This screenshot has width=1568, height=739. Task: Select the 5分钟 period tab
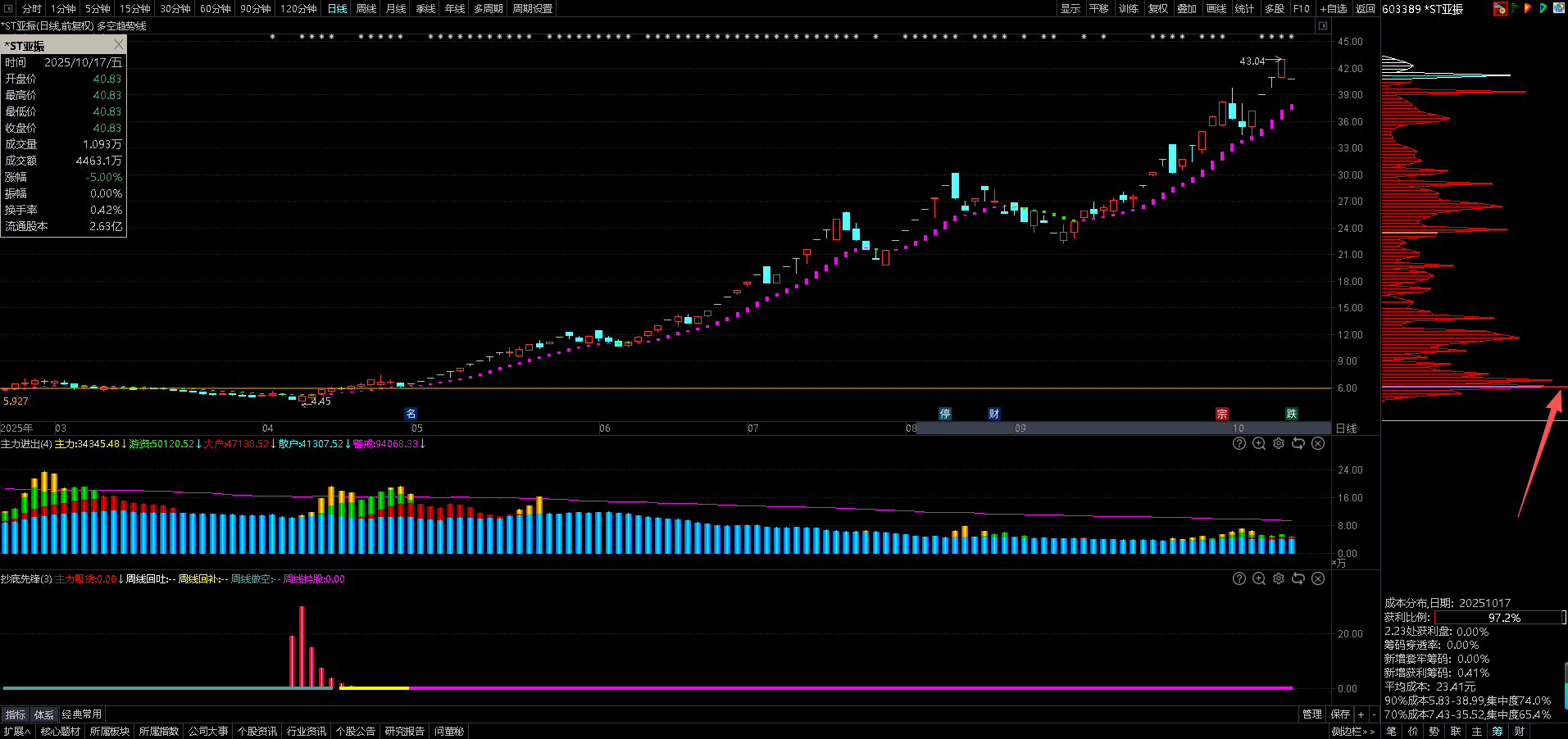click(98, 8)
